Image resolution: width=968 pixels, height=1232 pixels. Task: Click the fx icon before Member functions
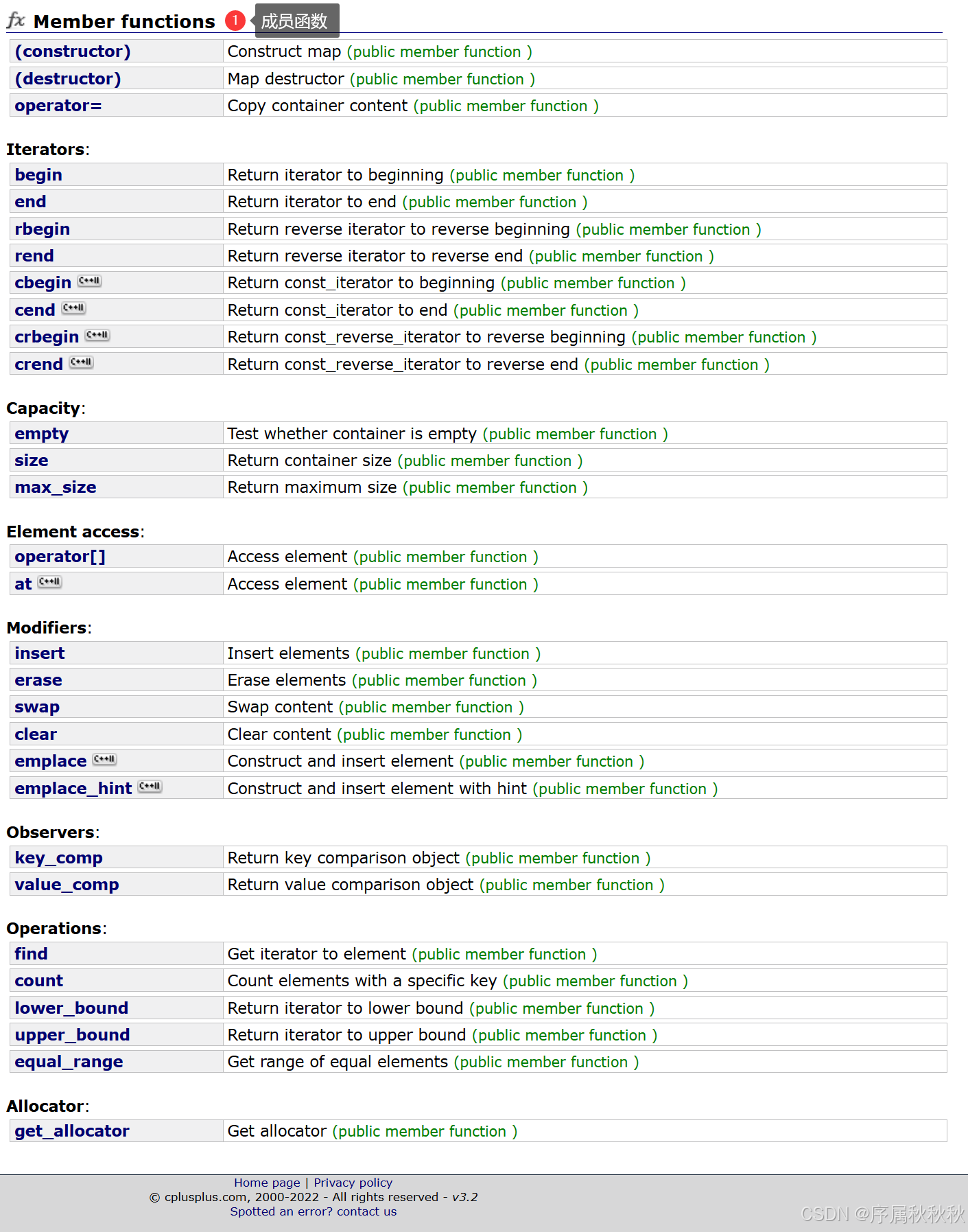pyautogui.click(x=16, y=21)
